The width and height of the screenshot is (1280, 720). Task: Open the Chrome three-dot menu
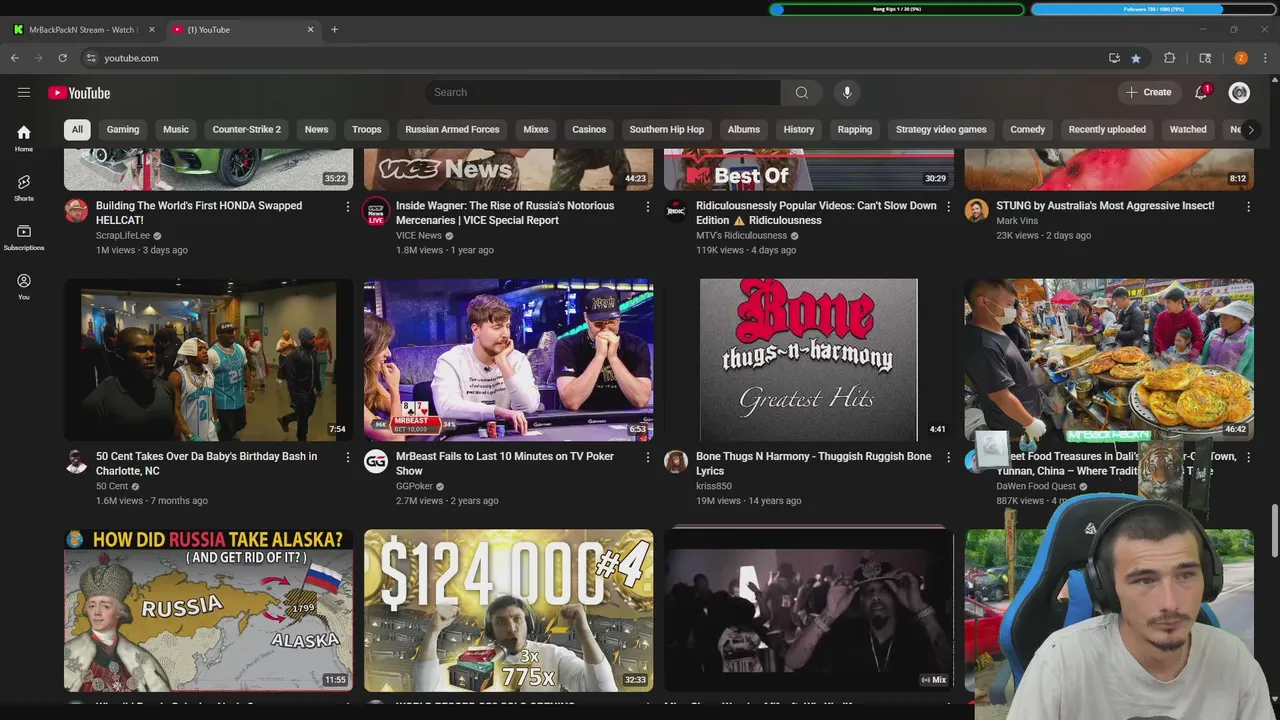[1265, 58]
